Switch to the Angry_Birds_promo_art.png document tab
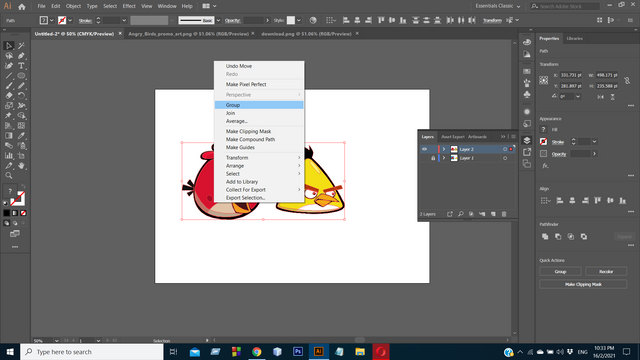 pos(189,34)
